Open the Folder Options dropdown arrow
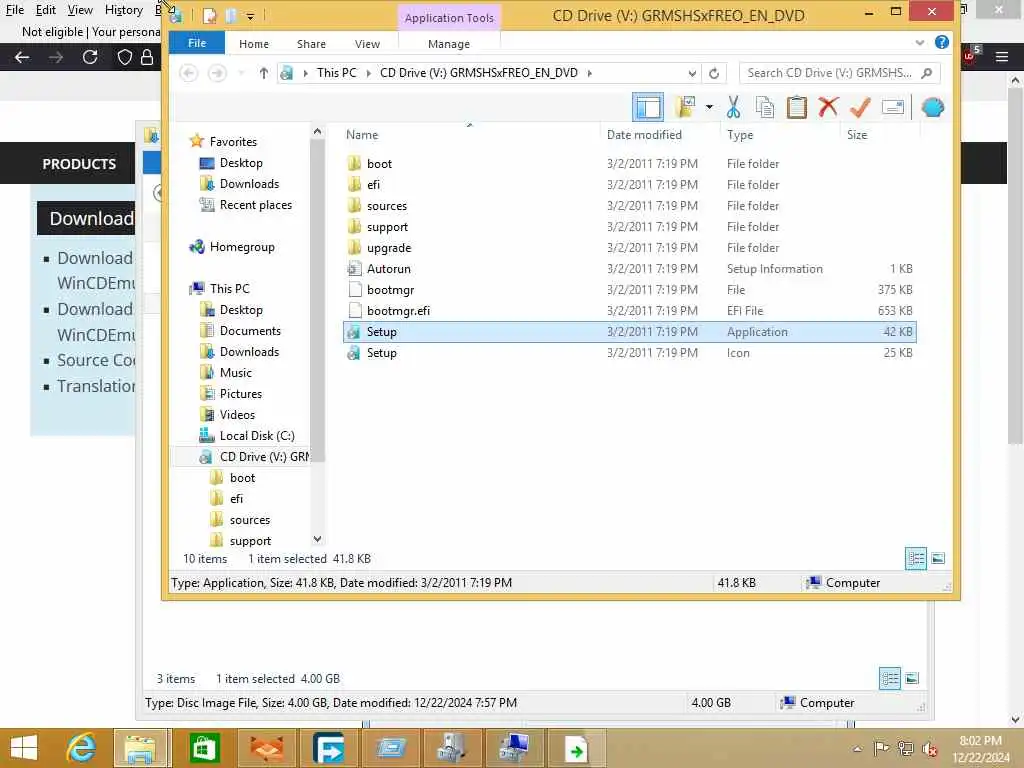 pos(709,106)
